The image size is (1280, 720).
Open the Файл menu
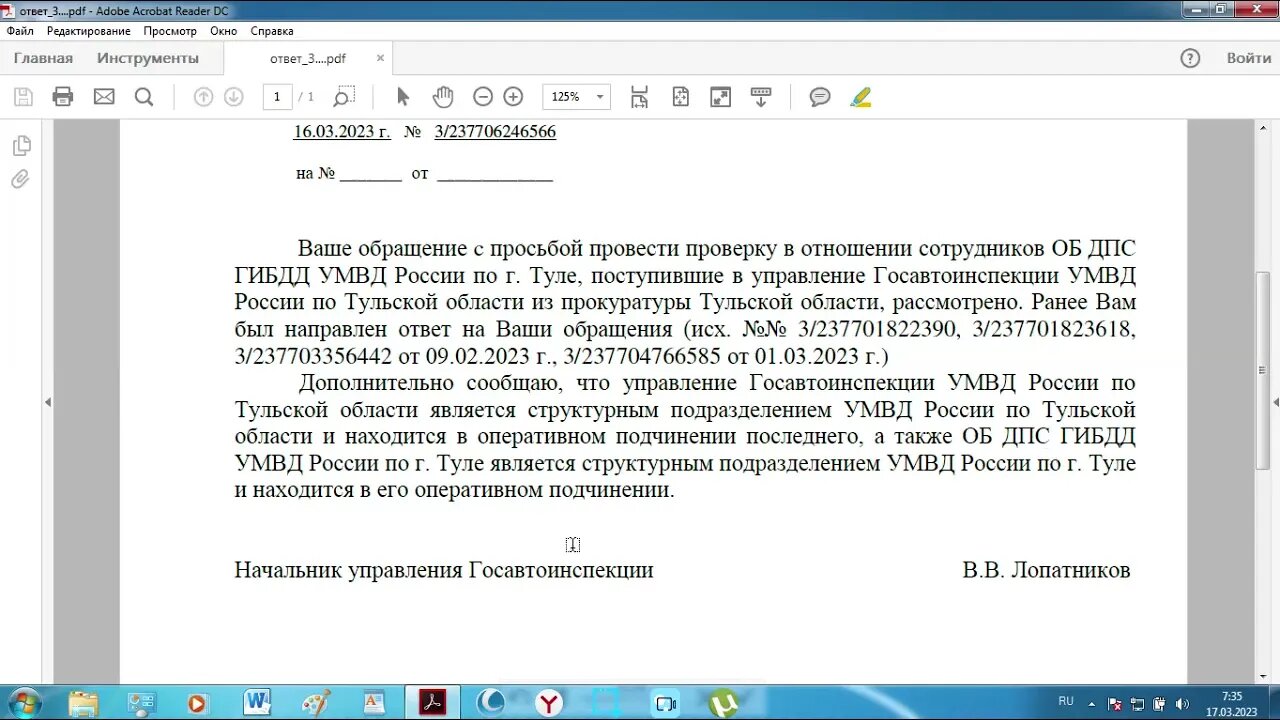coord(20,31)
